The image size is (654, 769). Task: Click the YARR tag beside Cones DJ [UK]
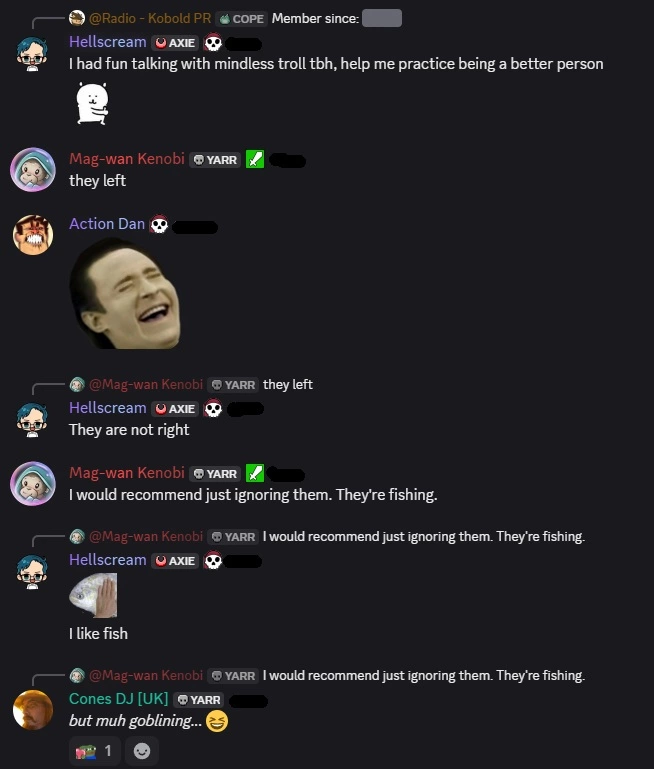pos(199,700)
